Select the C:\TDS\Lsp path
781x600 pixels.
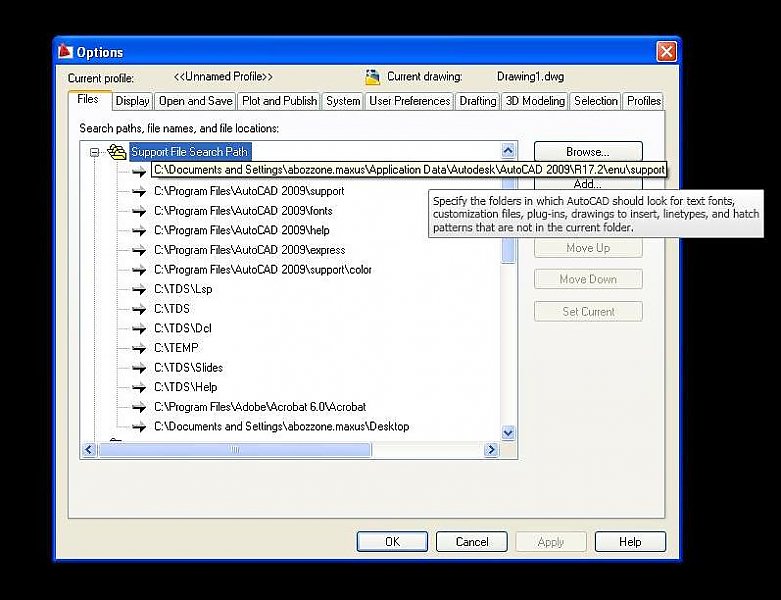coord(183,289)
